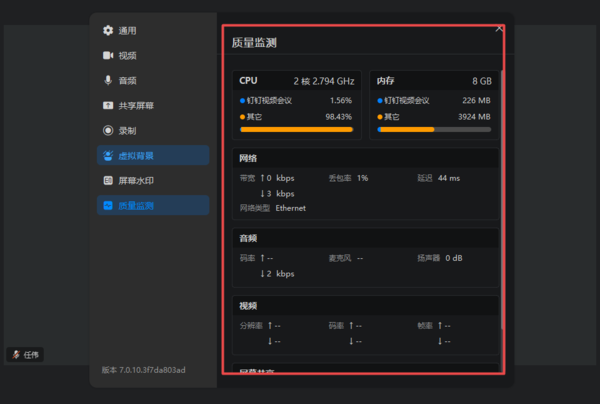Click the 内存 usage progress bar

434,130
